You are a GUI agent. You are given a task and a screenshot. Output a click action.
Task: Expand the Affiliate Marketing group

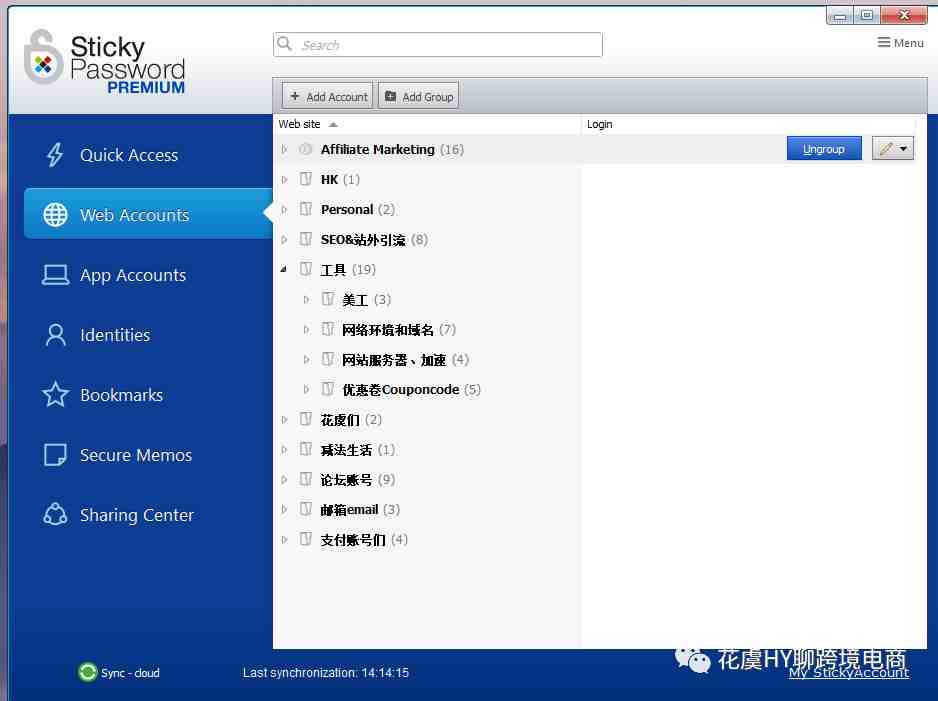pyautogui.click(x=284, y=150)
